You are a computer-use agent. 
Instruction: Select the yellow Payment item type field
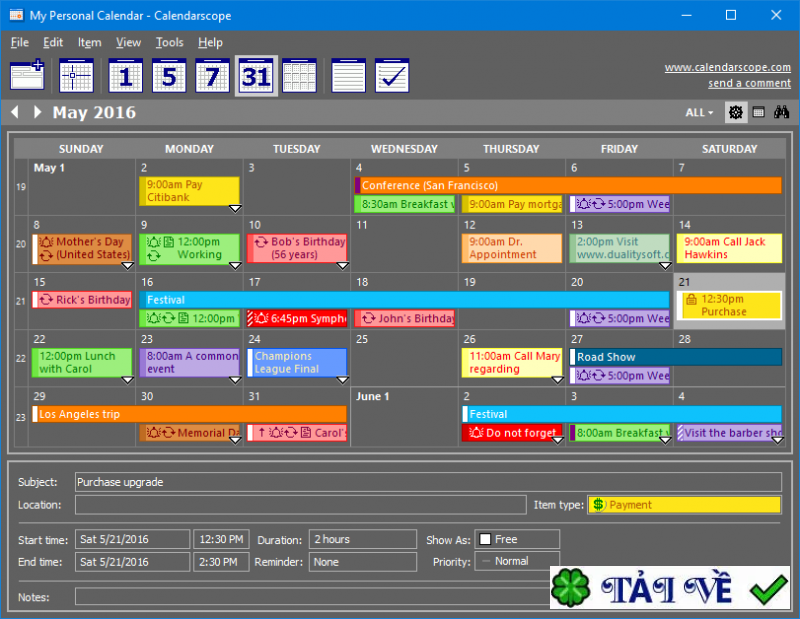click(684, 505)
